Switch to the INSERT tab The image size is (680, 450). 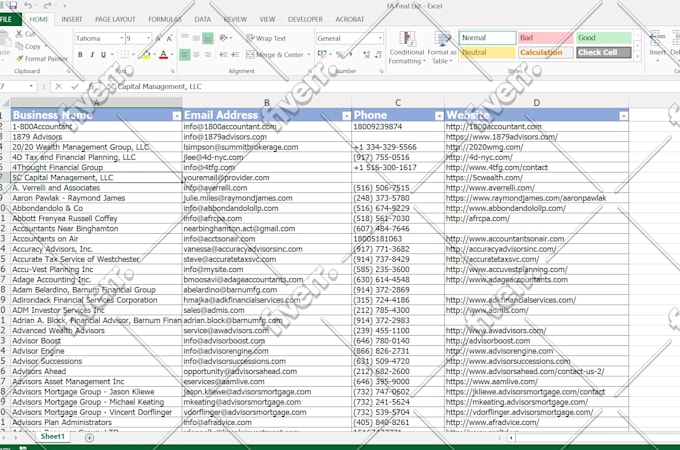pyautogui.click(x=72, y=19)
